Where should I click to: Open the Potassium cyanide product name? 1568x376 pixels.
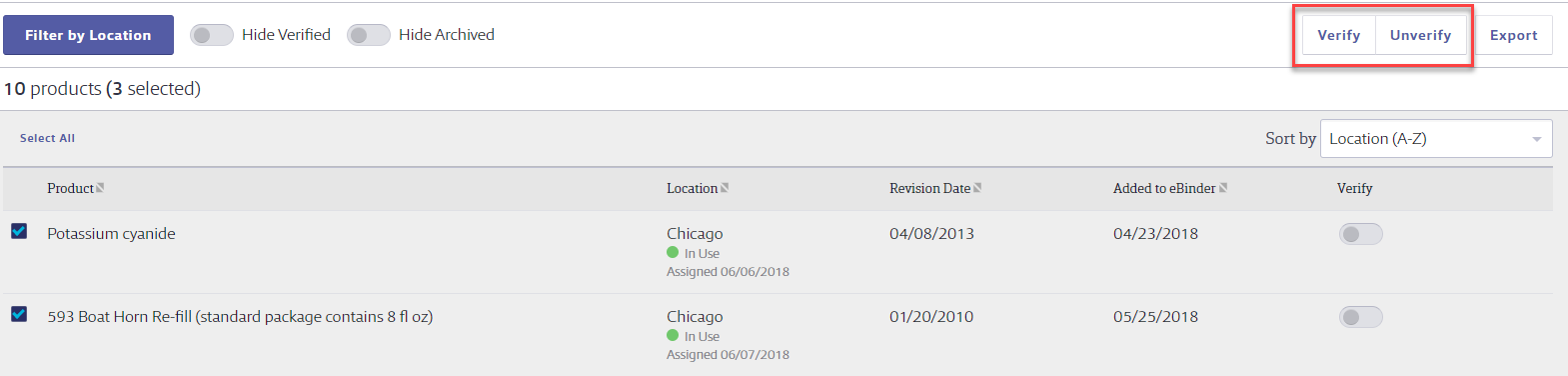(x=111, y=234)
